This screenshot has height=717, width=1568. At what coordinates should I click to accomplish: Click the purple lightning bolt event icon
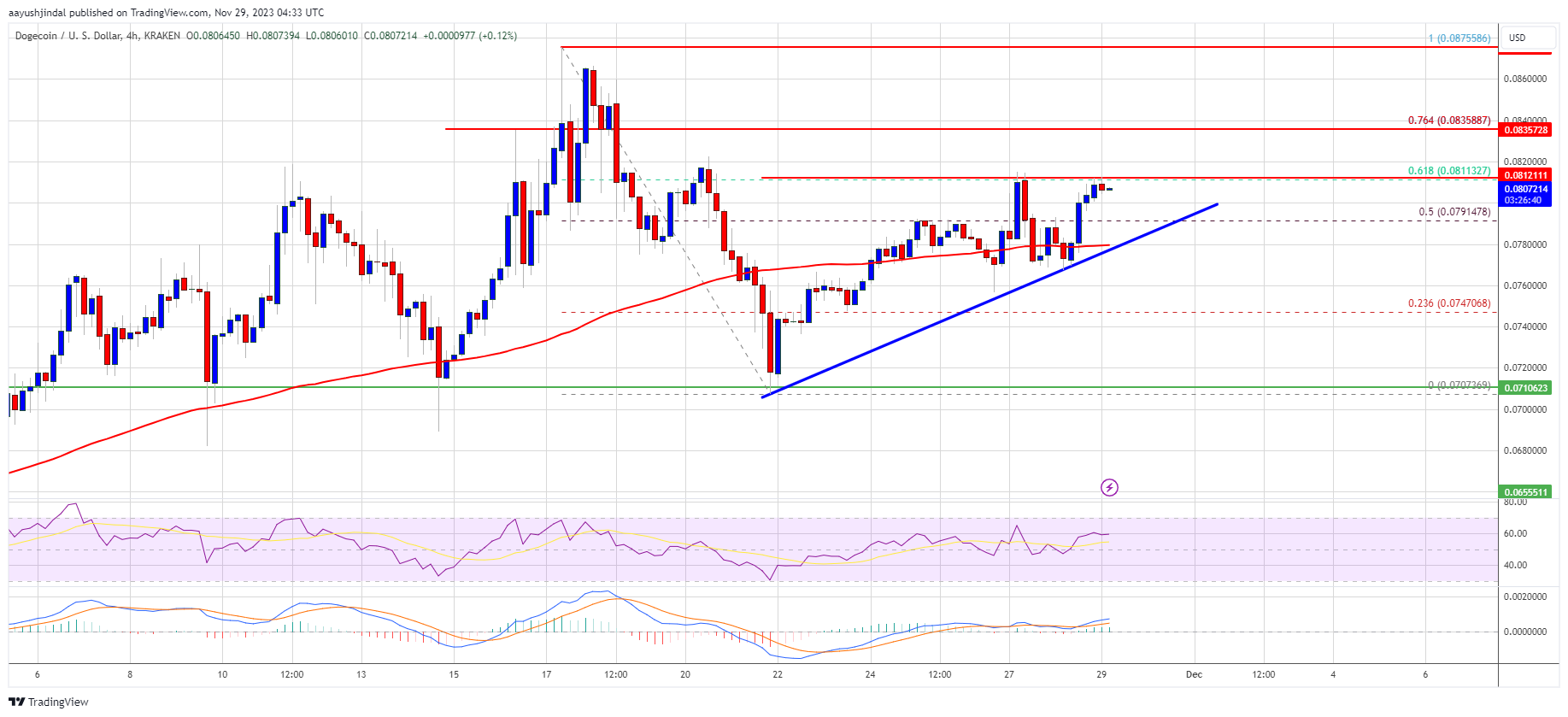pyautogui.click(x=1109, y=488)
